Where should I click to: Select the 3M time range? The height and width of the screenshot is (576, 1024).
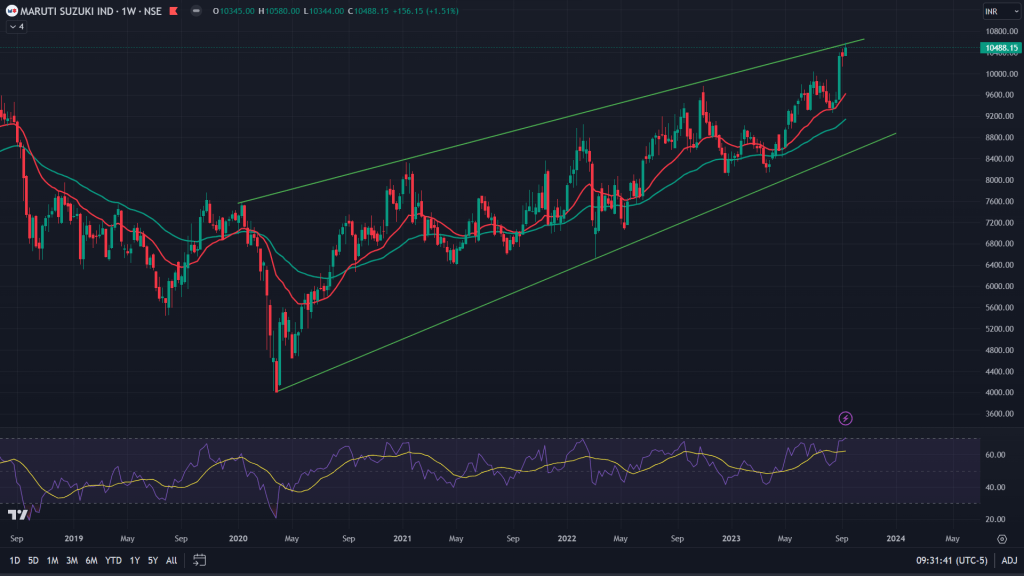(x=72, y=560)
